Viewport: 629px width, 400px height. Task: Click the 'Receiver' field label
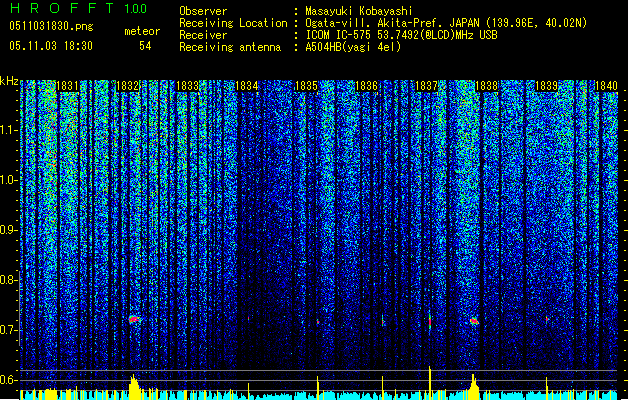click(203, 35)
